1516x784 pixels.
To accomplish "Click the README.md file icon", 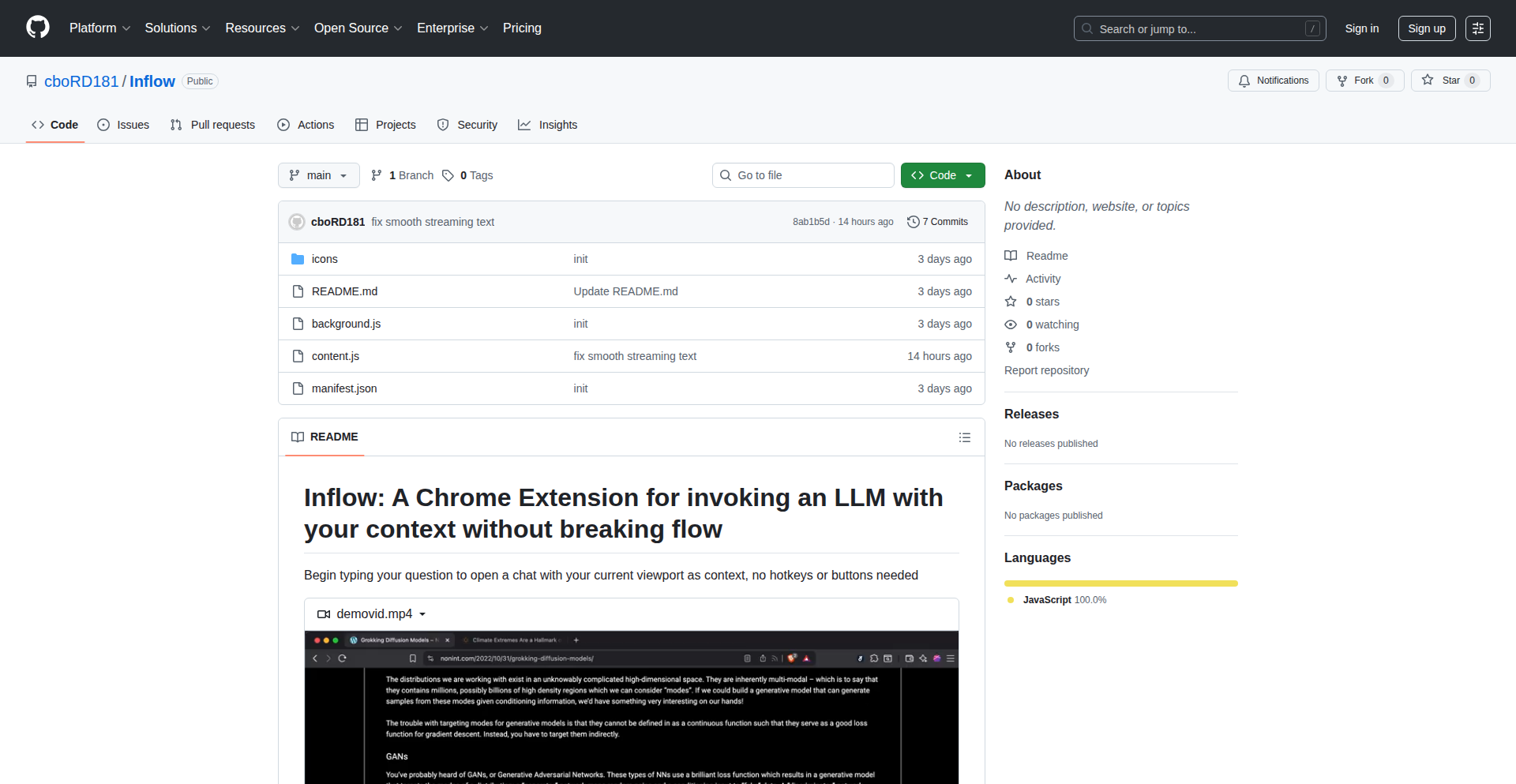I will 298,291.
